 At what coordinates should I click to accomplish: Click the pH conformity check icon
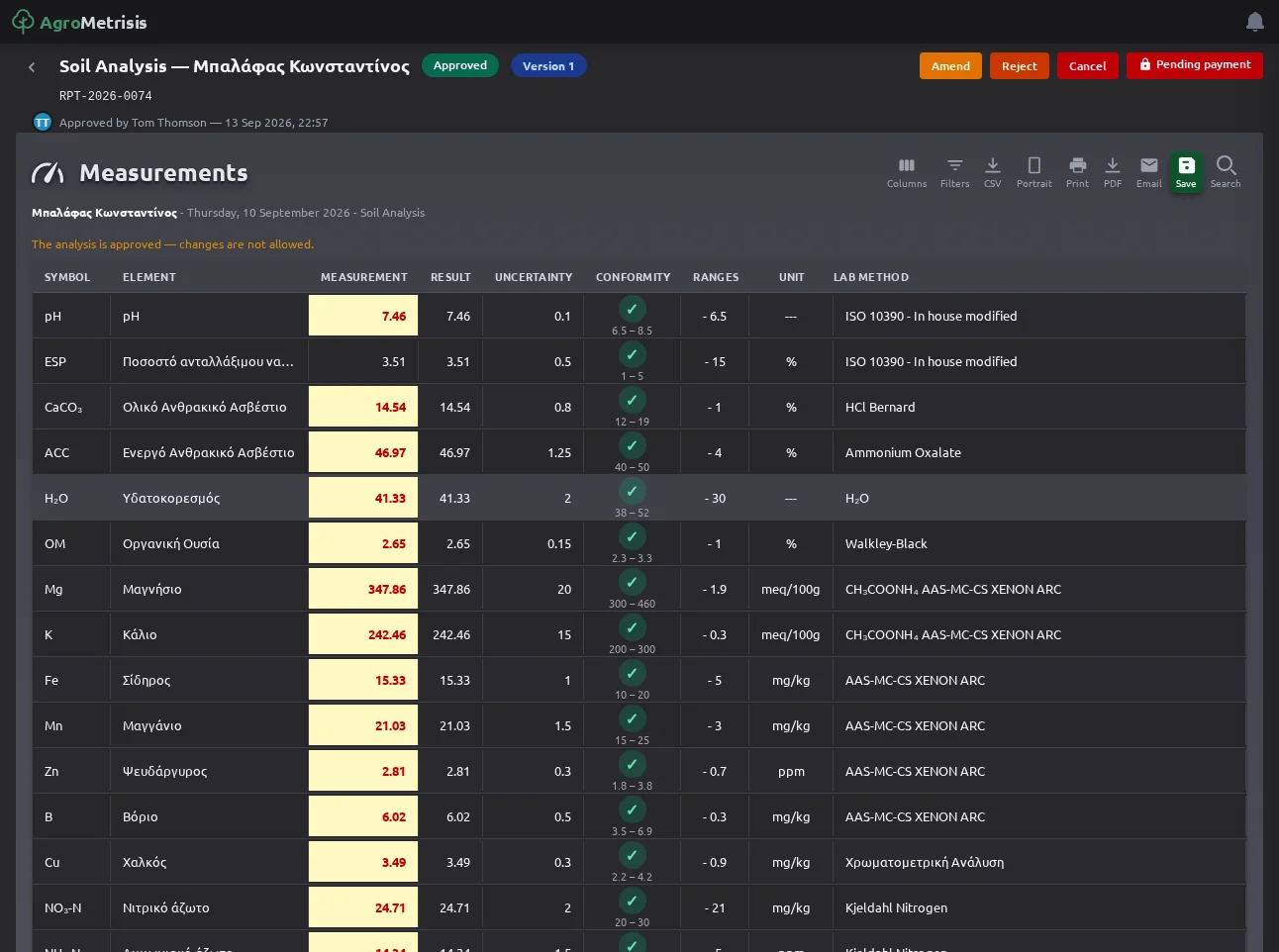632,309
